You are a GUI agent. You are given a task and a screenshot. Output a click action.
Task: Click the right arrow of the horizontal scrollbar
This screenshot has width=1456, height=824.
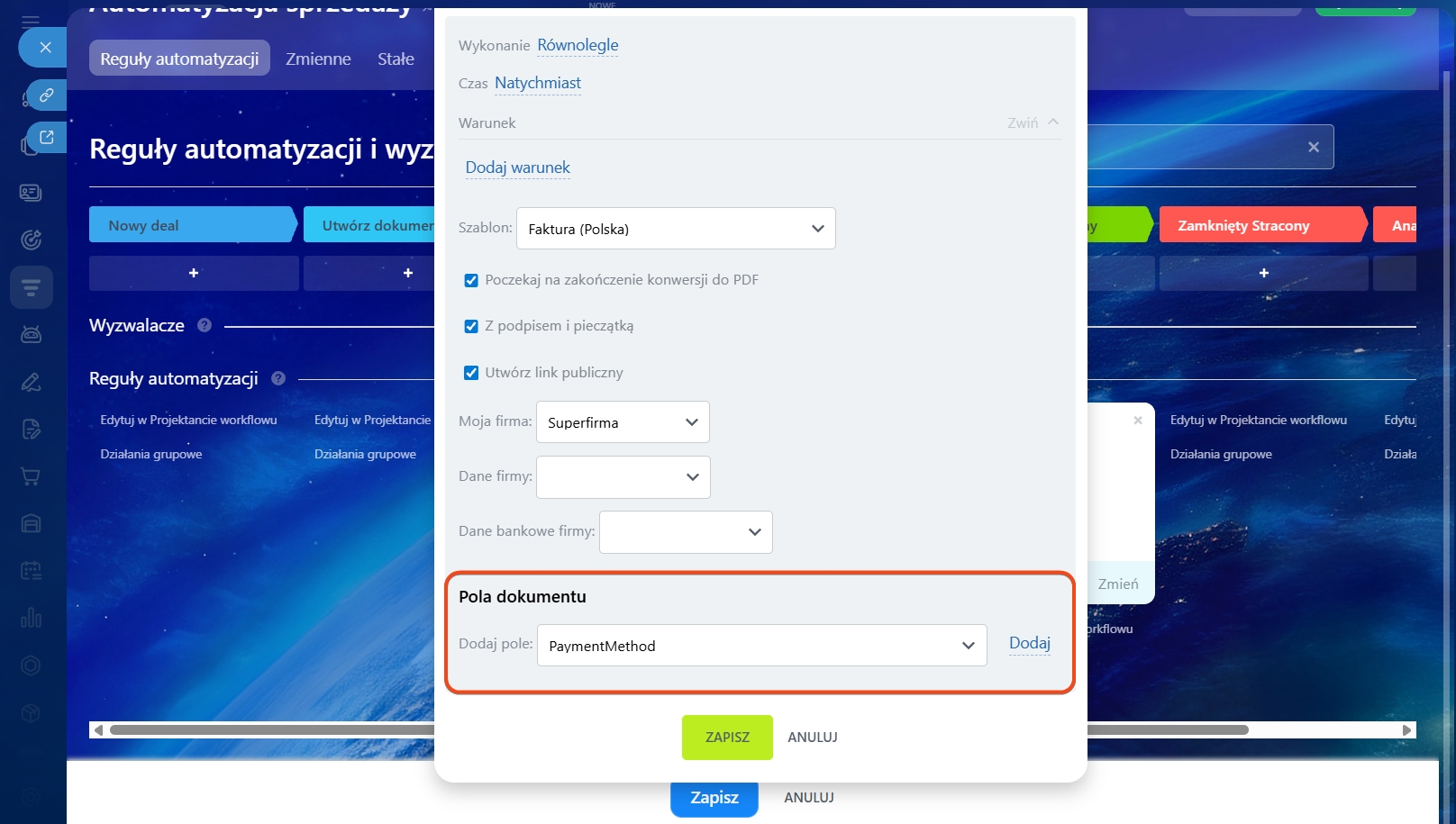click(1406, 730)
